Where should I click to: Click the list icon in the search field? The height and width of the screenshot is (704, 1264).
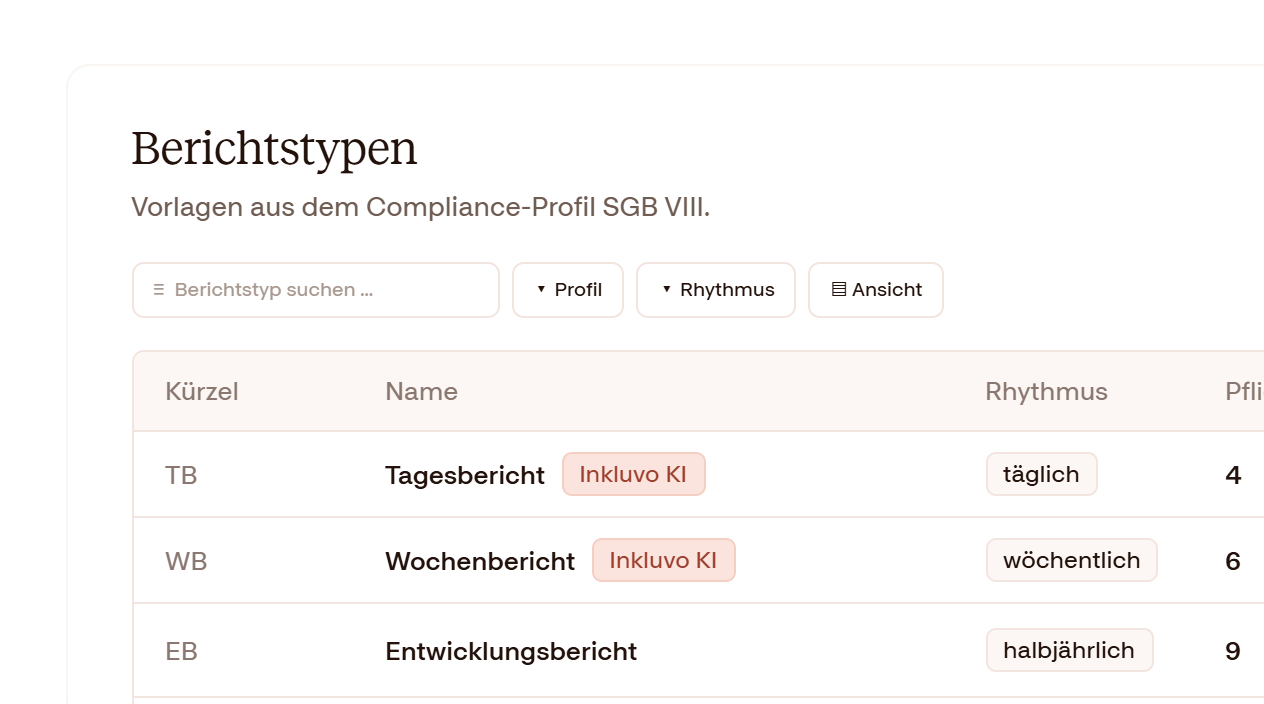coord(158,290)
